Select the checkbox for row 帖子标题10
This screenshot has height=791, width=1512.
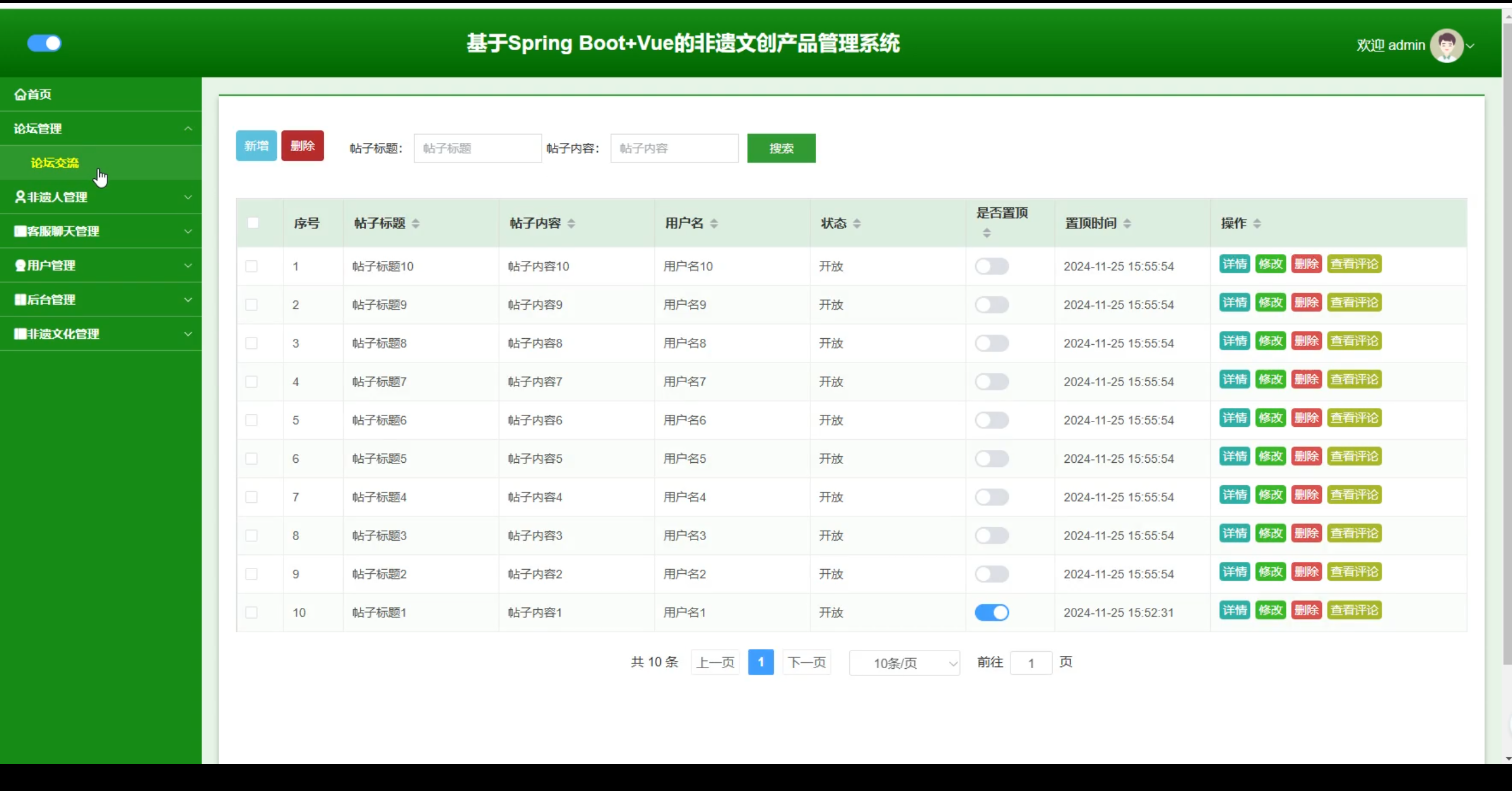(x=252, y=266)
